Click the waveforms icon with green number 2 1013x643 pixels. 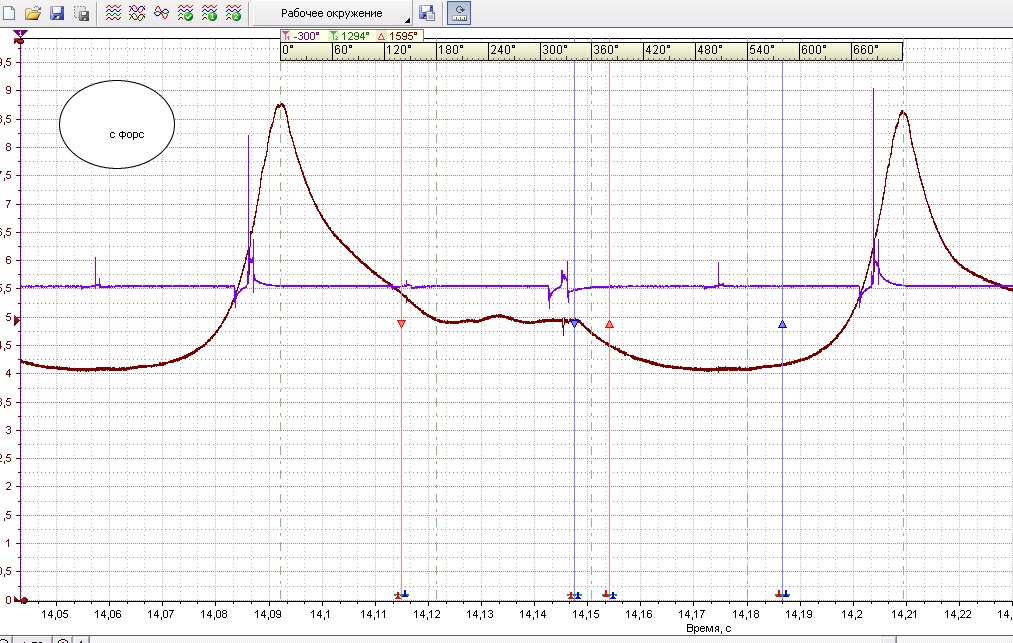tap(233, 13)
